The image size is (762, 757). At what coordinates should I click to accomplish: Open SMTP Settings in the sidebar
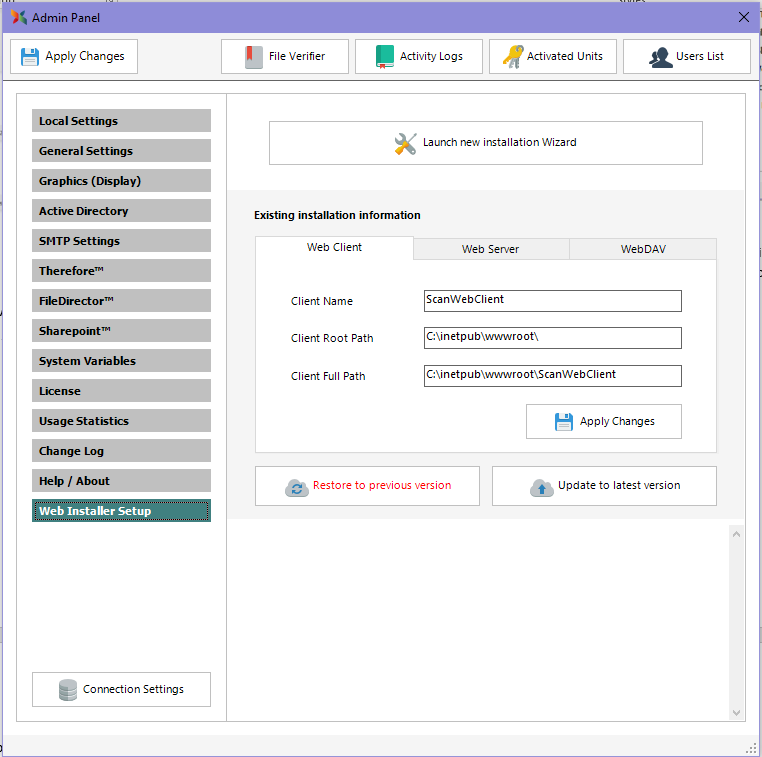coord(121,241)
